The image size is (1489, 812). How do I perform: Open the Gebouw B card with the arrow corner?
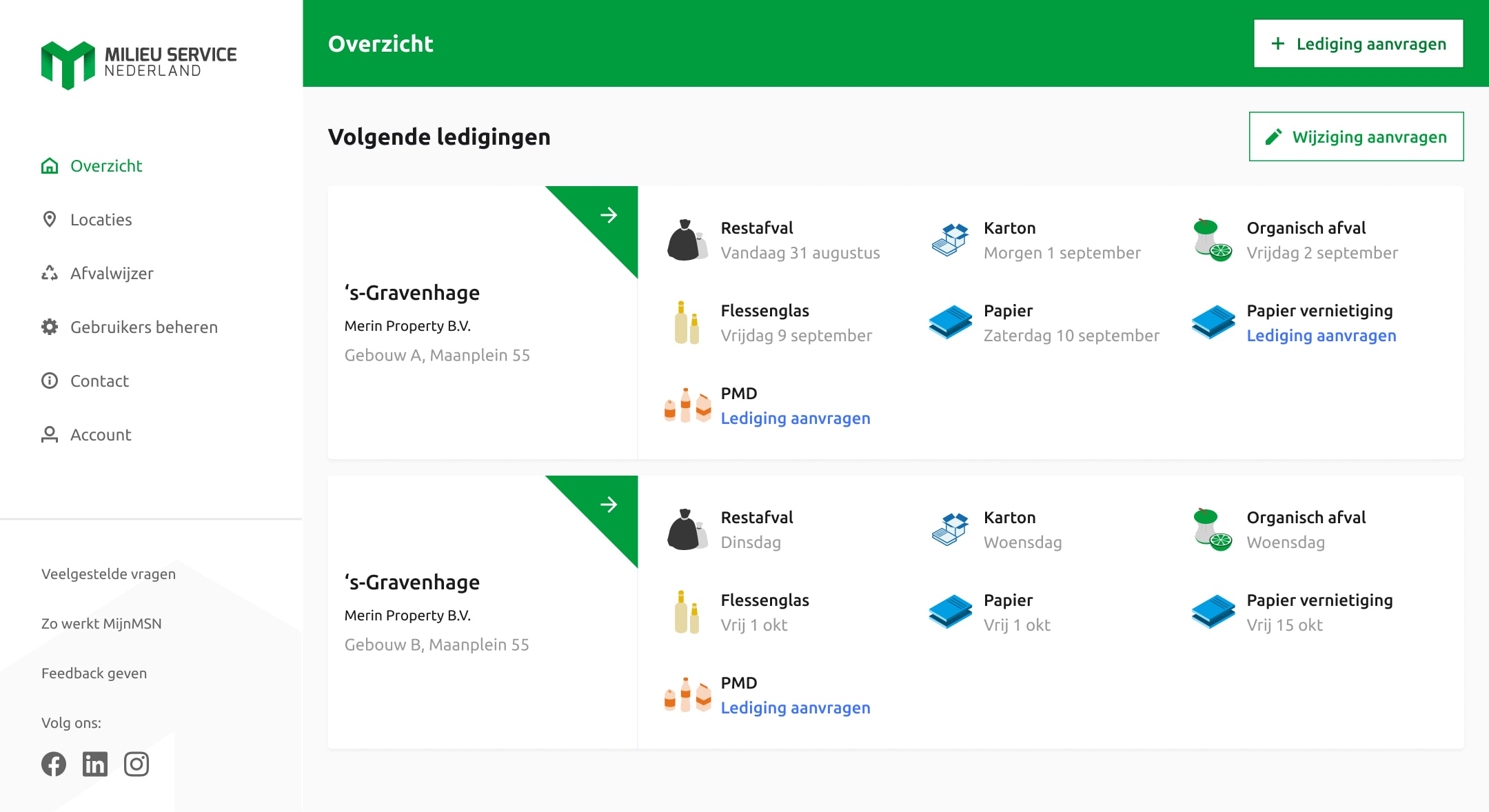(x=609, y=505)
